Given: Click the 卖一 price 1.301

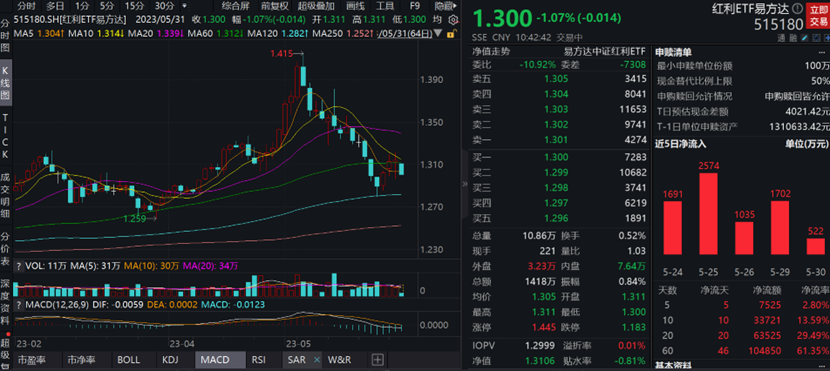Looking at the screenshot, I should (x=556, y=140).
